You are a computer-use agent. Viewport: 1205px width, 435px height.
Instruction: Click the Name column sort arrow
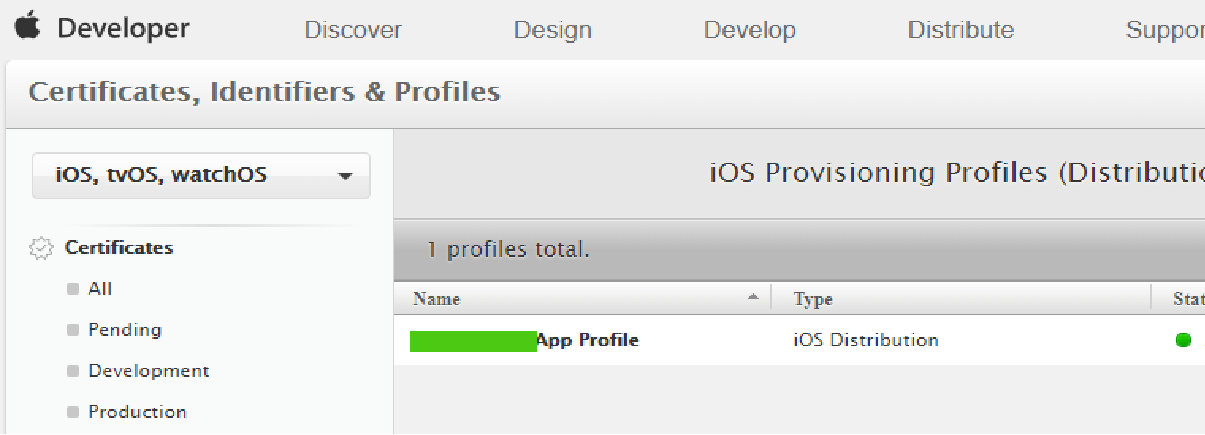click(752, 297)
